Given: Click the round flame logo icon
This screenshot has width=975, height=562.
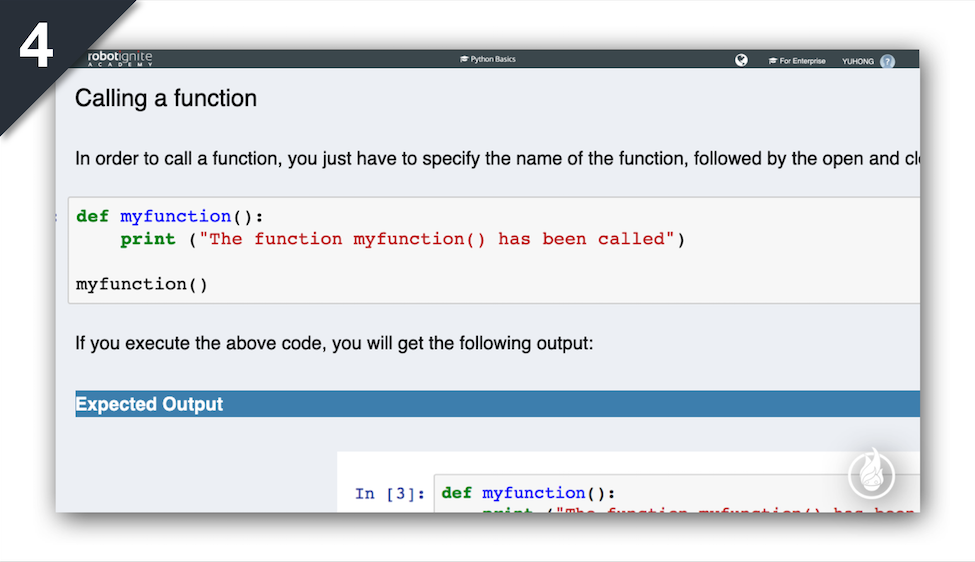Looking at the screenshot, I should 872,474.
